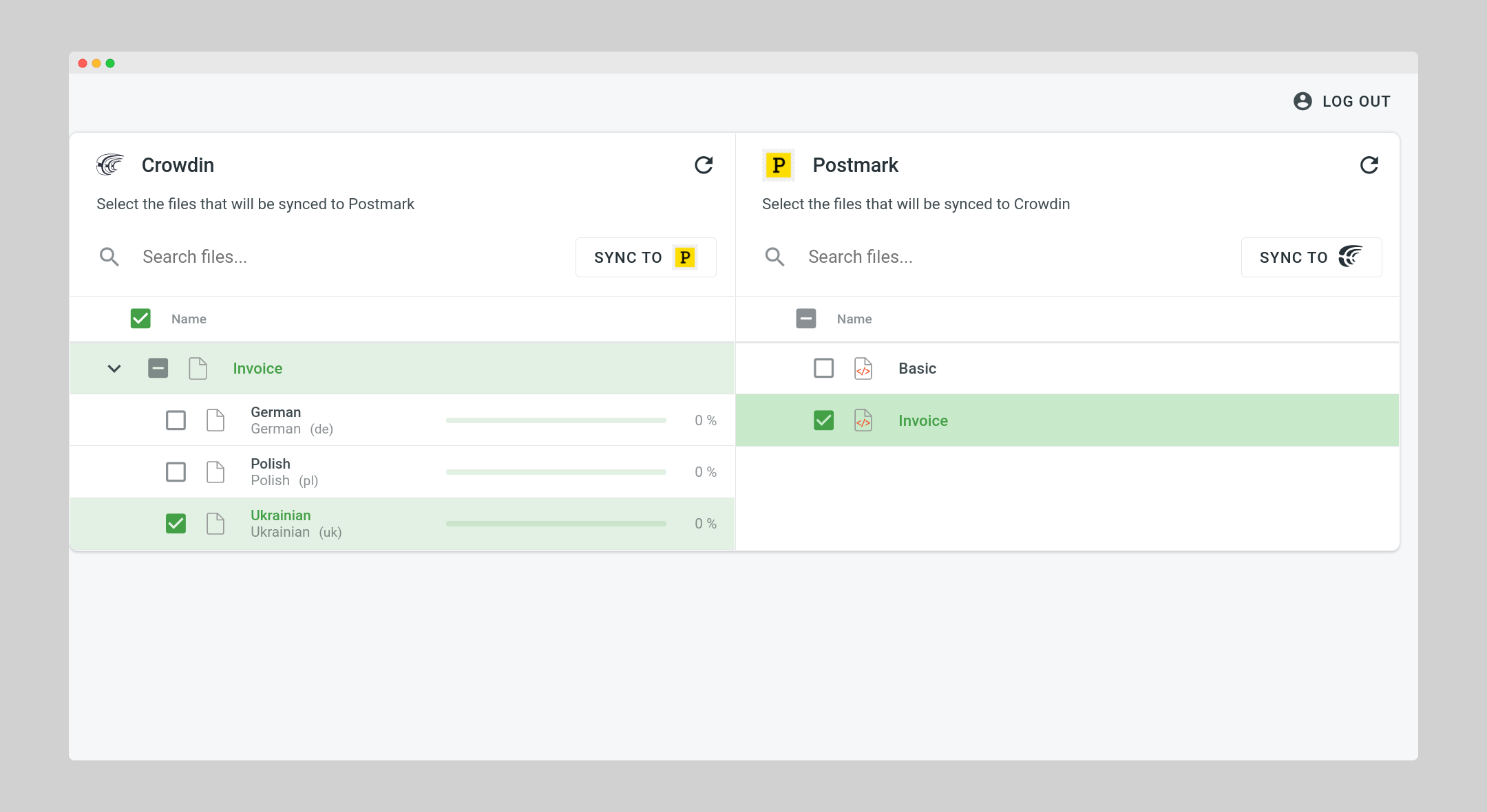Click the Crowdin logo icon
Image resolution: width=1487 pixels, height=812 pixels.
(x=110, y=165)
